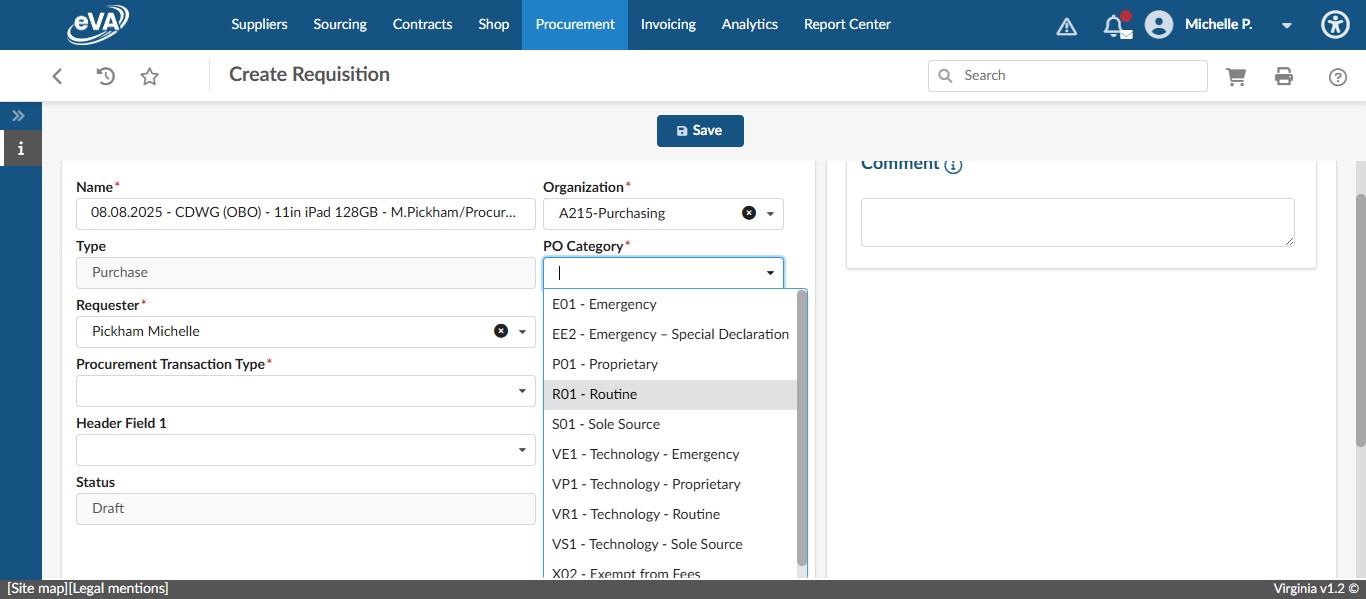
Task: Clear the Organization field selection
Action: [x=748, y=213]
